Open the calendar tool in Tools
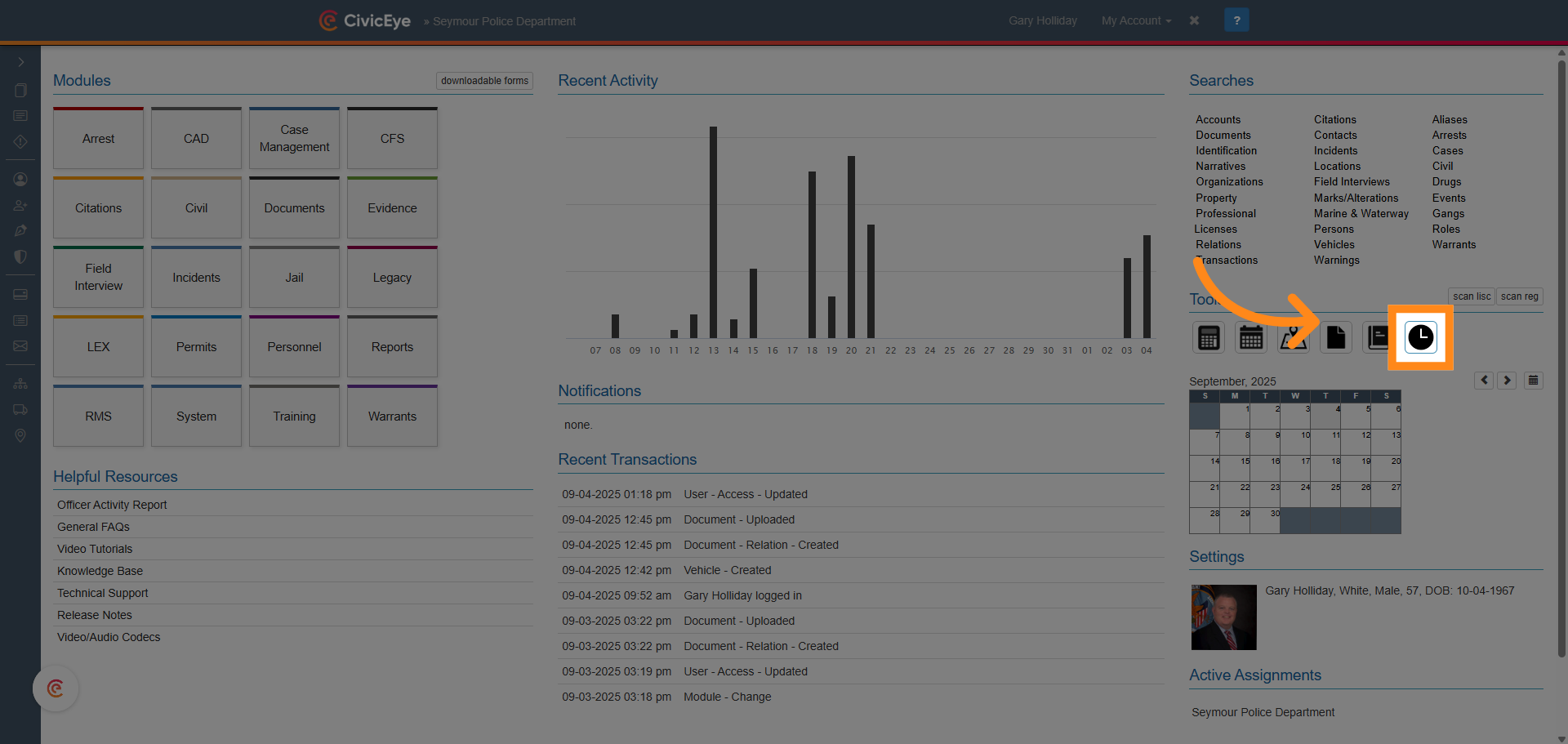1568x744 pixels. click(x=1251, y=337)
